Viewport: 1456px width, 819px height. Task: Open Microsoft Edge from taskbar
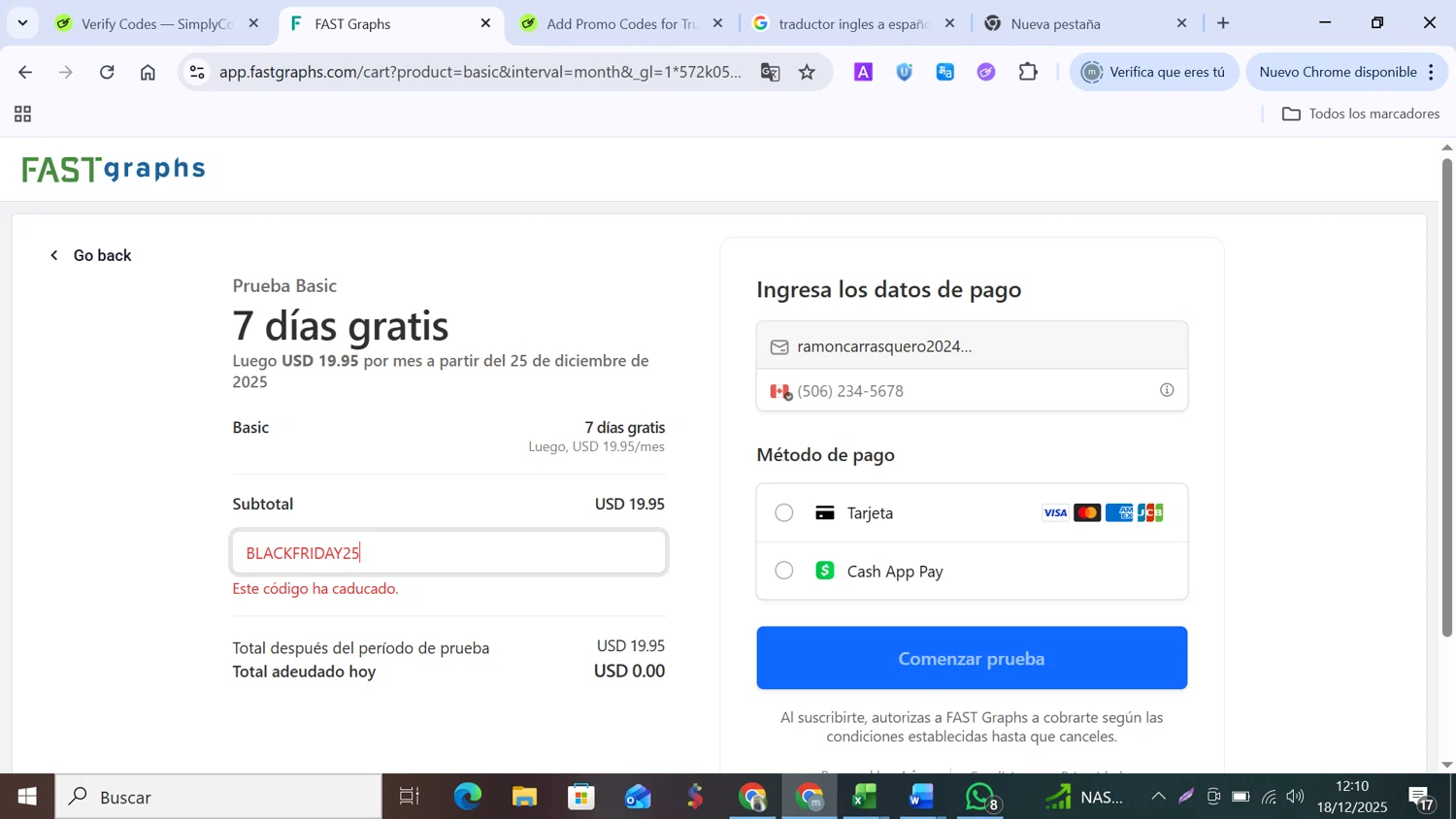pyautogui.click(x=467, y=797)
